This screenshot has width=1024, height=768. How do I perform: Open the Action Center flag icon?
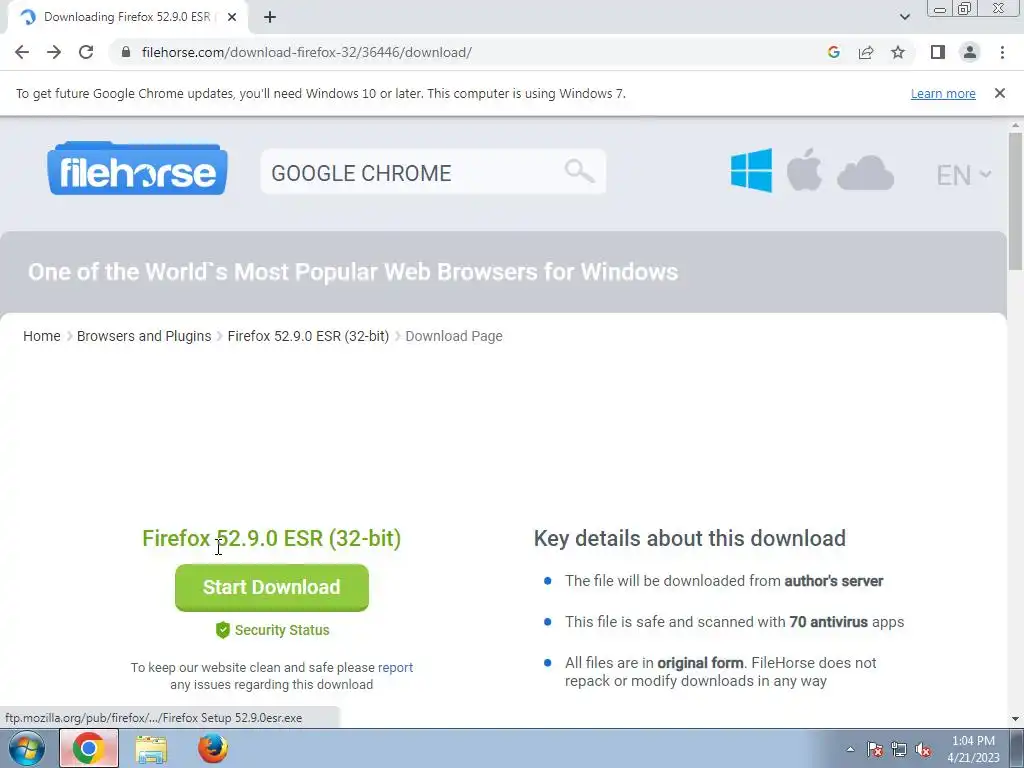pyautogui.click(x=874, y=749)
